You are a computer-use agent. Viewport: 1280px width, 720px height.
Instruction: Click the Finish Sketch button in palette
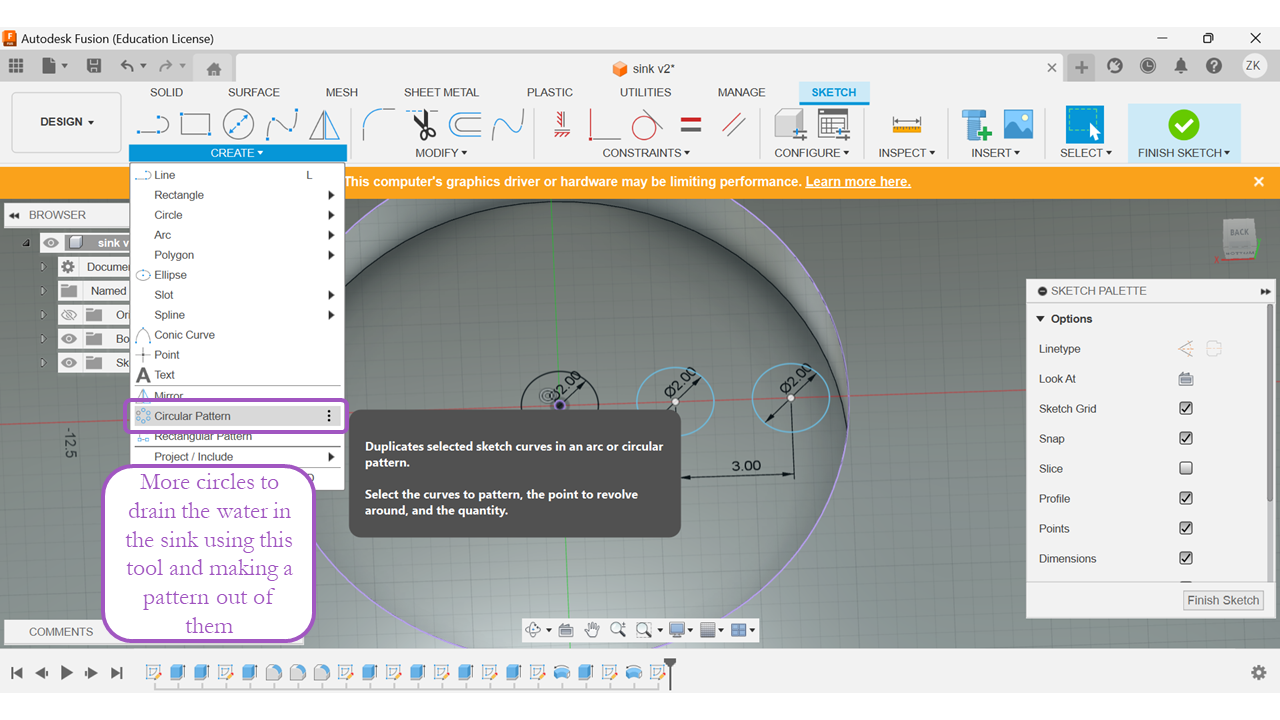point(1223,600)
